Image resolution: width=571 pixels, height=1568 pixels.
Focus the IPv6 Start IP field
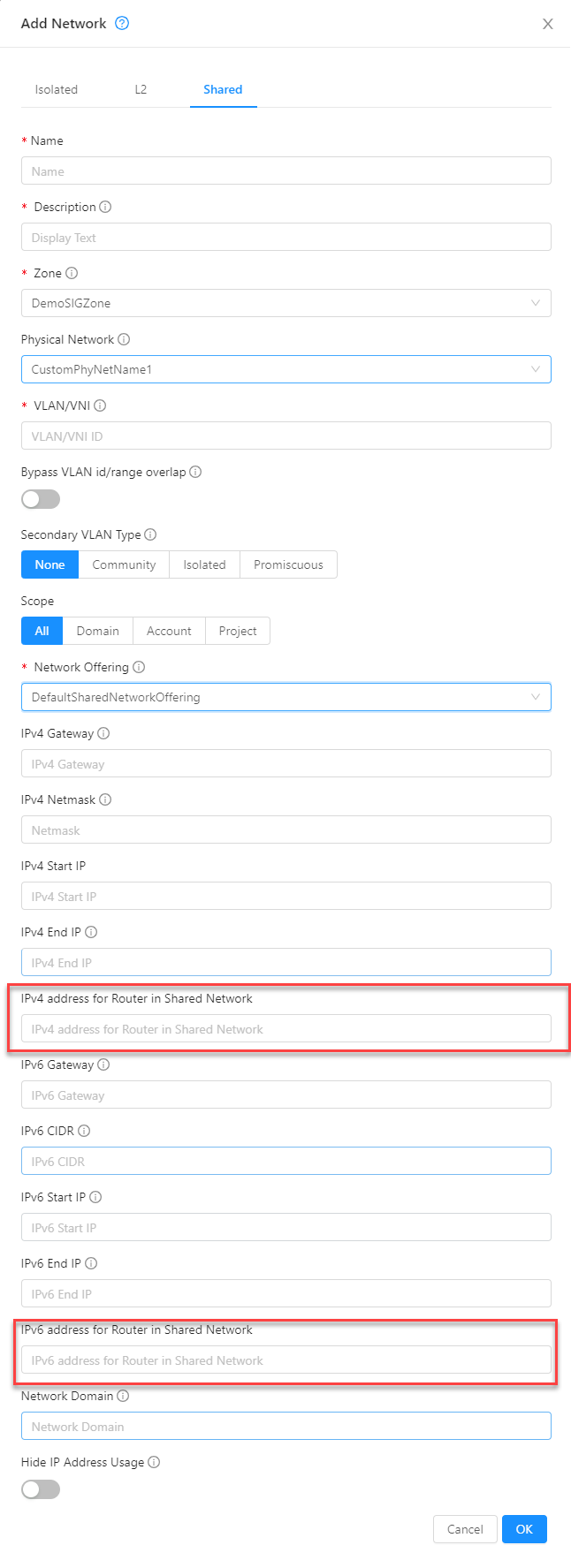[286, 1227]
